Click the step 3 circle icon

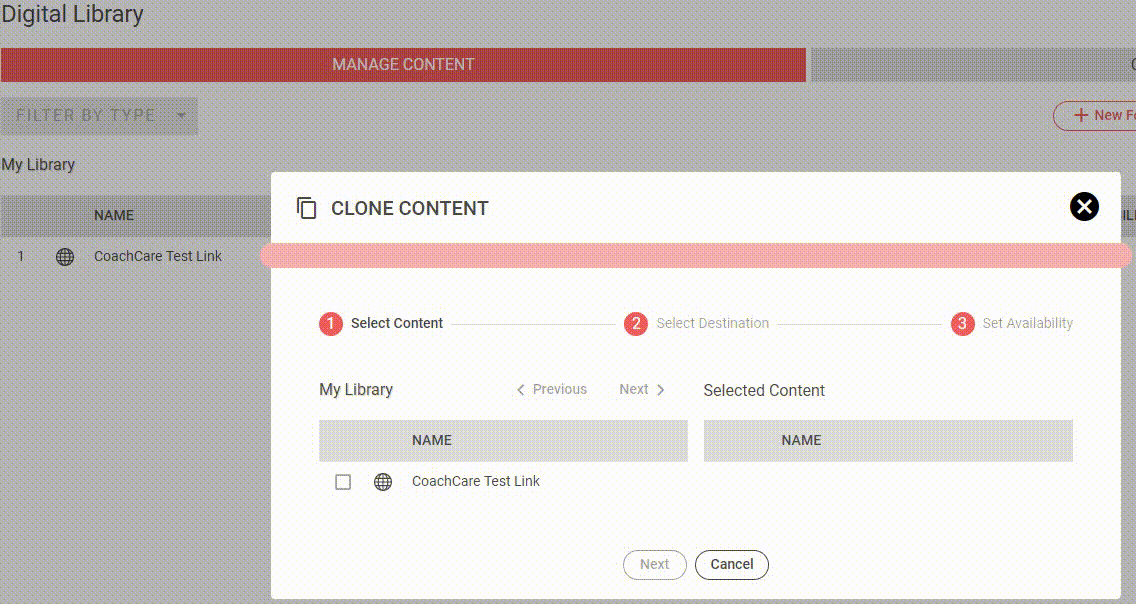coord(962,324)
